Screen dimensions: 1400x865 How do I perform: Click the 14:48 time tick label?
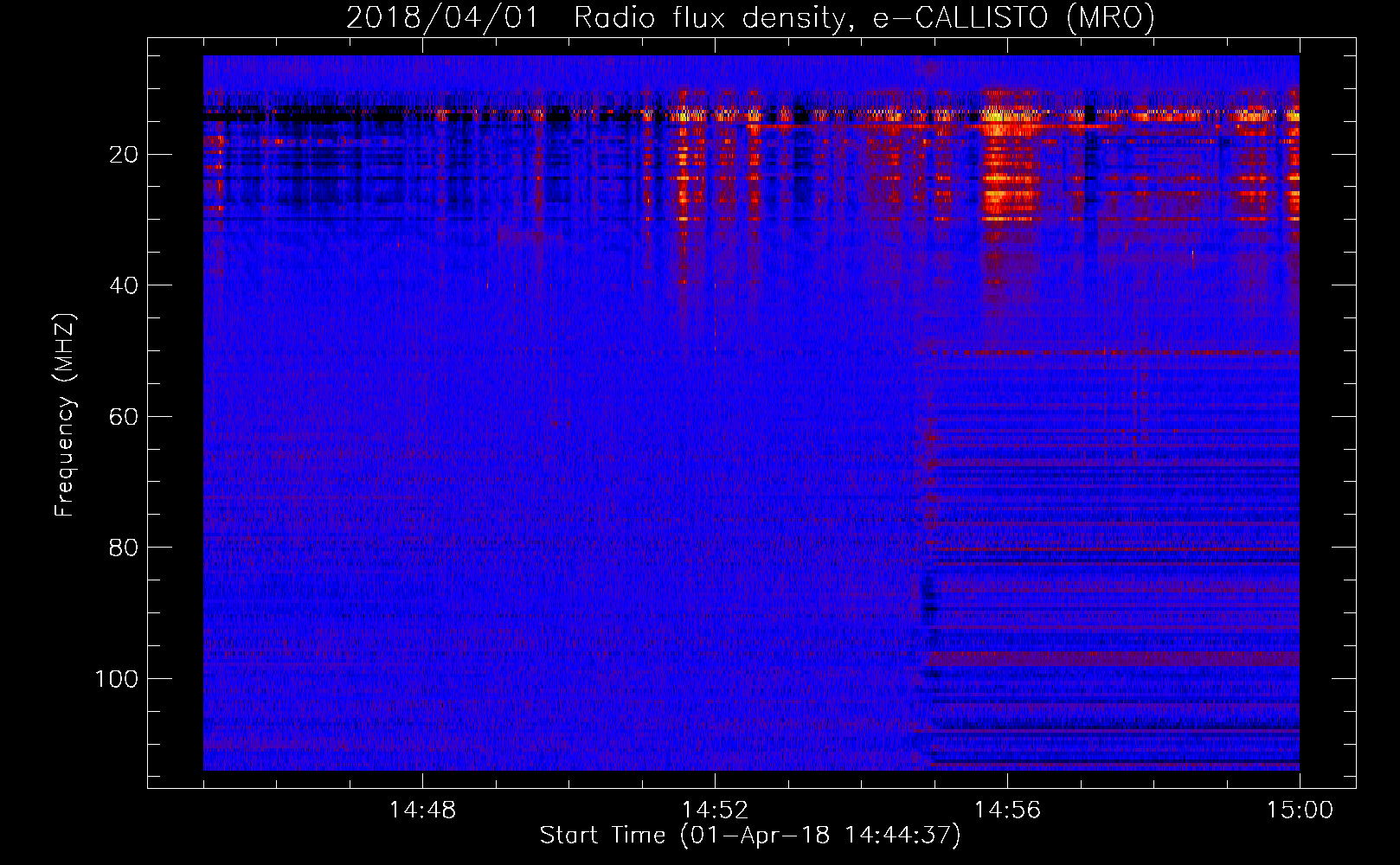click(x=422, y=811)
